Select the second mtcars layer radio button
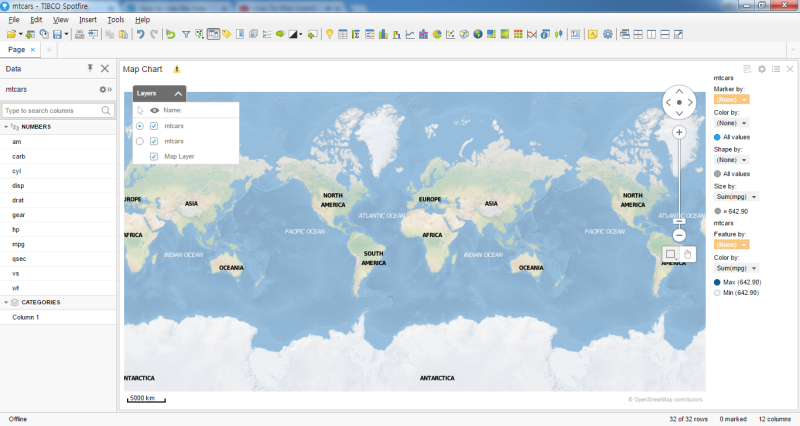Image resolution: width=800 pixels, height=426 pixels. point(140,141)
